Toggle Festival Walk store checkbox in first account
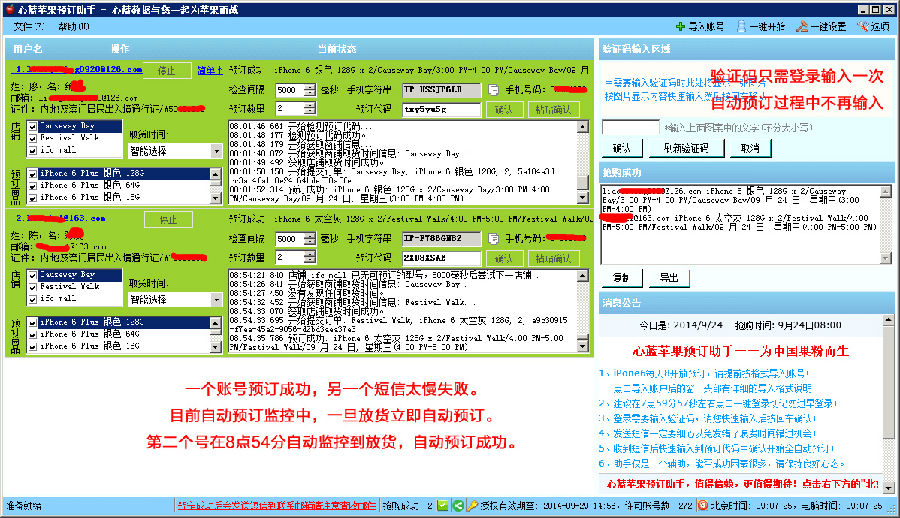 click(x=33, y=138)
